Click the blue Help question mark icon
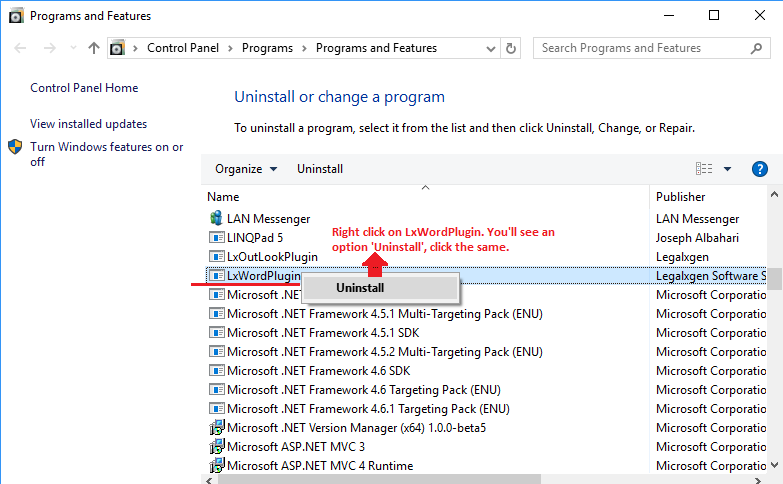 tap(759, 169)
